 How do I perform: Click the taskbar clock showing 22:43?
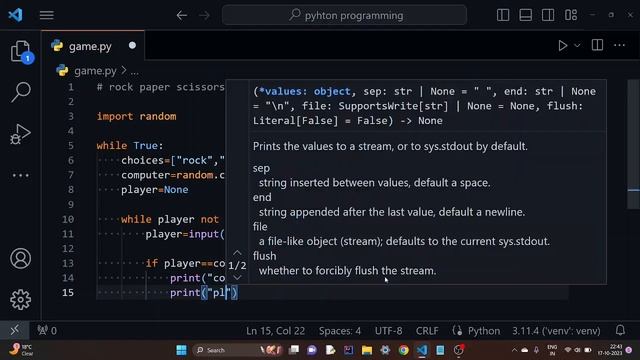coord(611,350)
